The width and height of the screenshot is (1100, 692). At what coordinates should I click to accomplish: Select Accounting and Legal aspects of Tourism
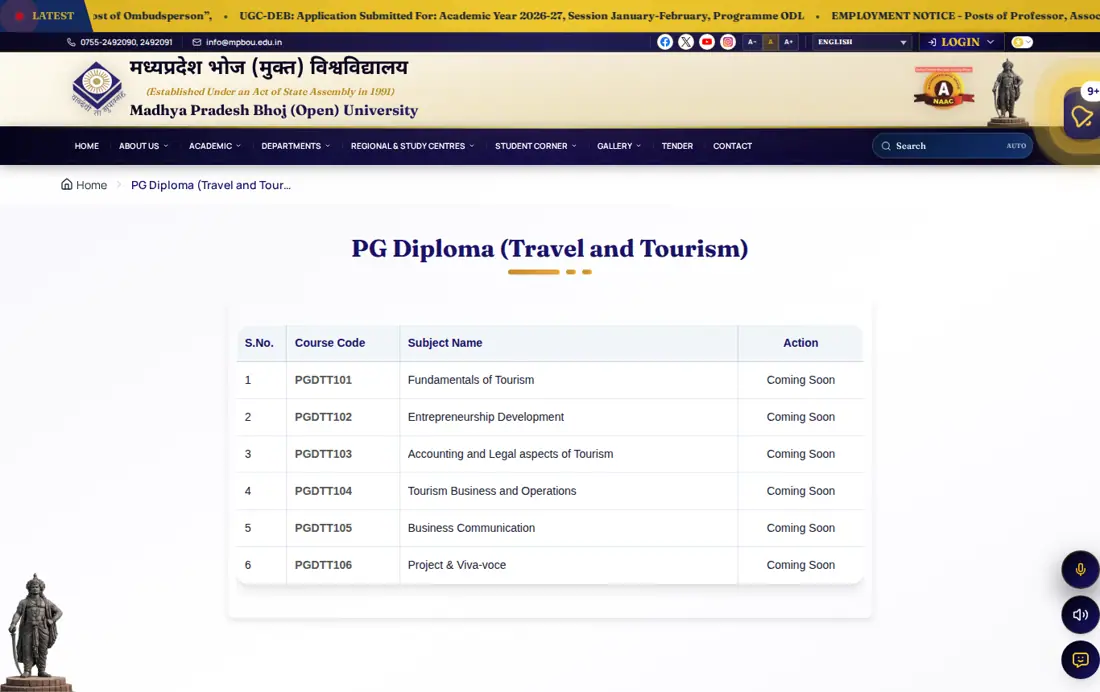[x=510, y=454]
